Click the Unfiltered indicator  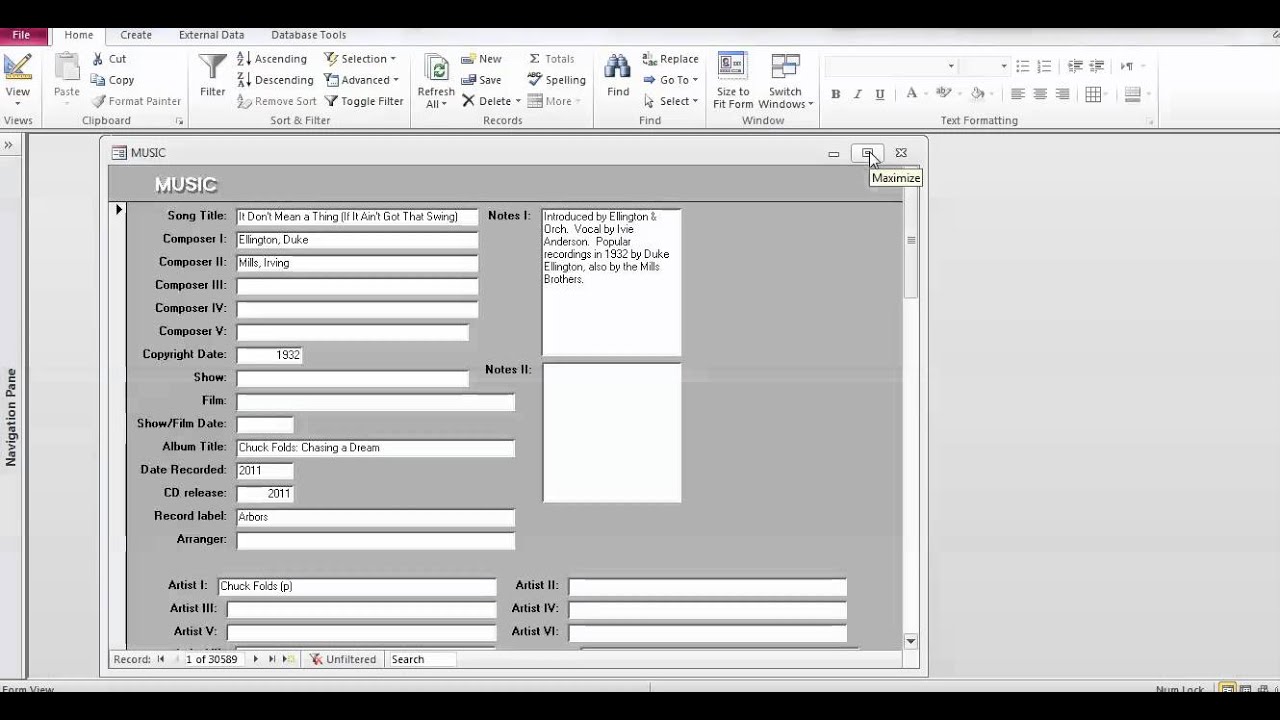point(343,659)
